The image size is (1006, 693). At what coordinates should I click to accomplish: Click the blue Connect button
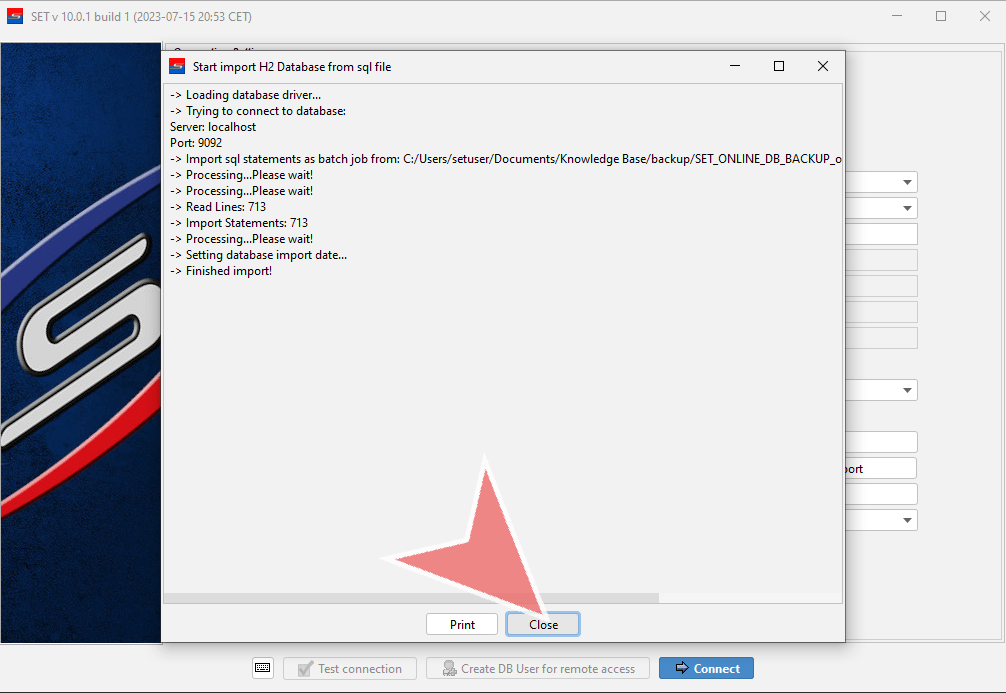[x=706, y=668]
